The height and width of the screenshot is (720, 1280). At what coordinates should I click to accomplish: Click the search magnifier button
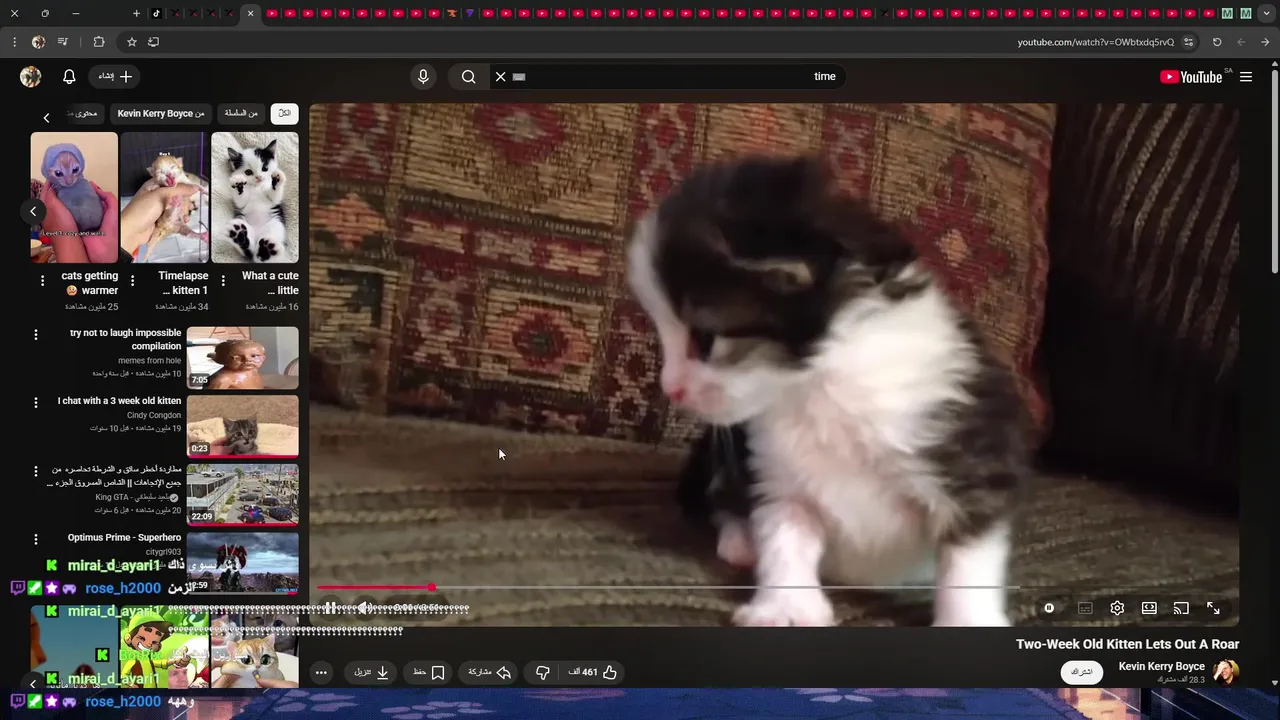coord(468,77)
